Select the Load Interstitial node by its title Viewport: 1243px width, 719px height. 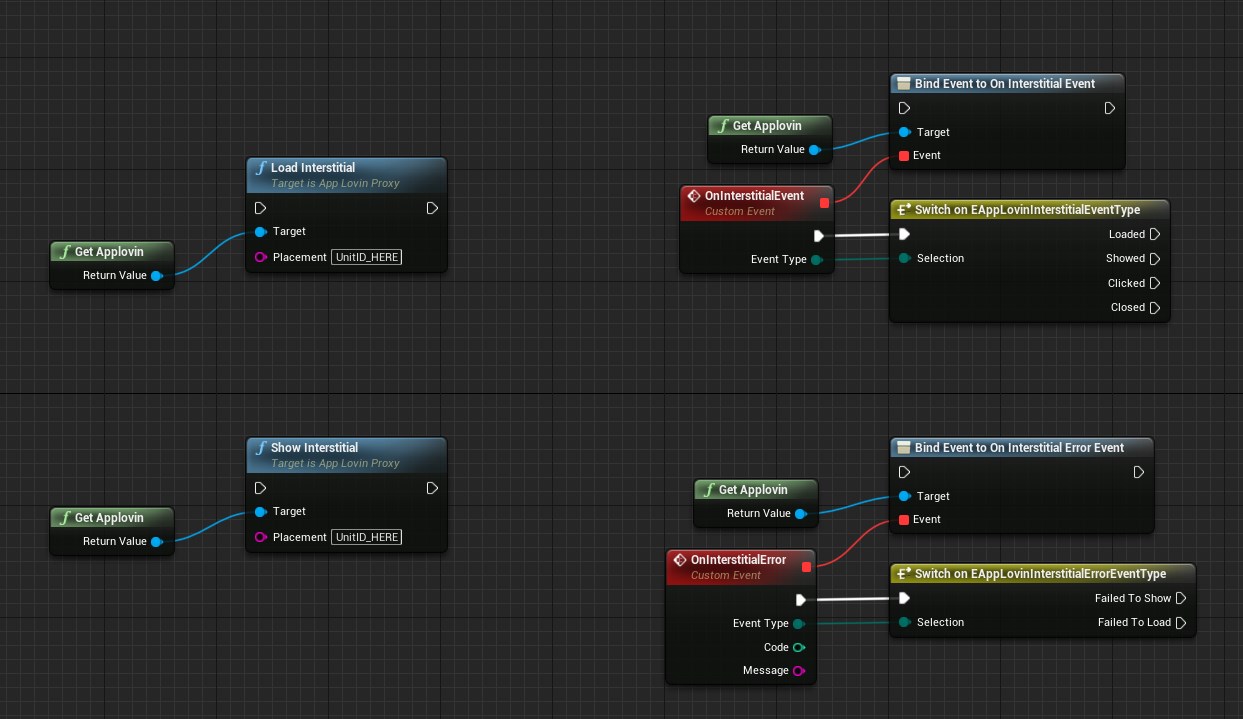pos(313,168)
